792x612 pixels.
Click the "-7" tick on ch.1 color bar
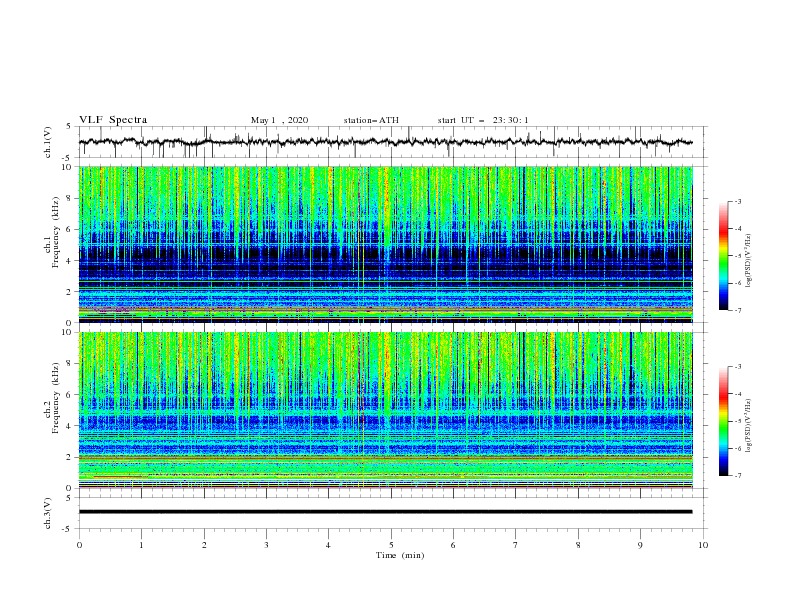click(x=737, y=310)
